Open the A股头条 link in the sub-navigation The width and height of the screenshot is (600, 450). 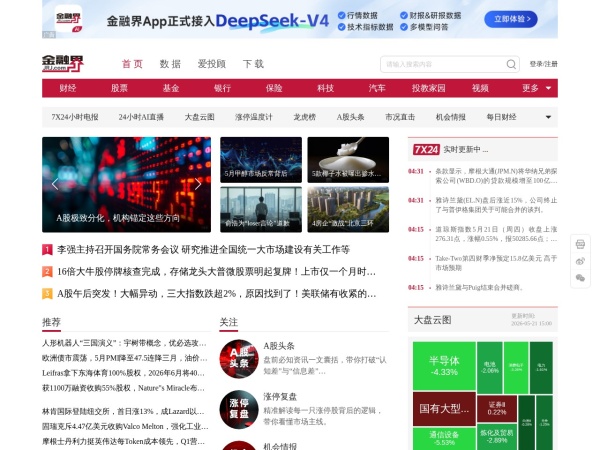(x=351, y=117)
